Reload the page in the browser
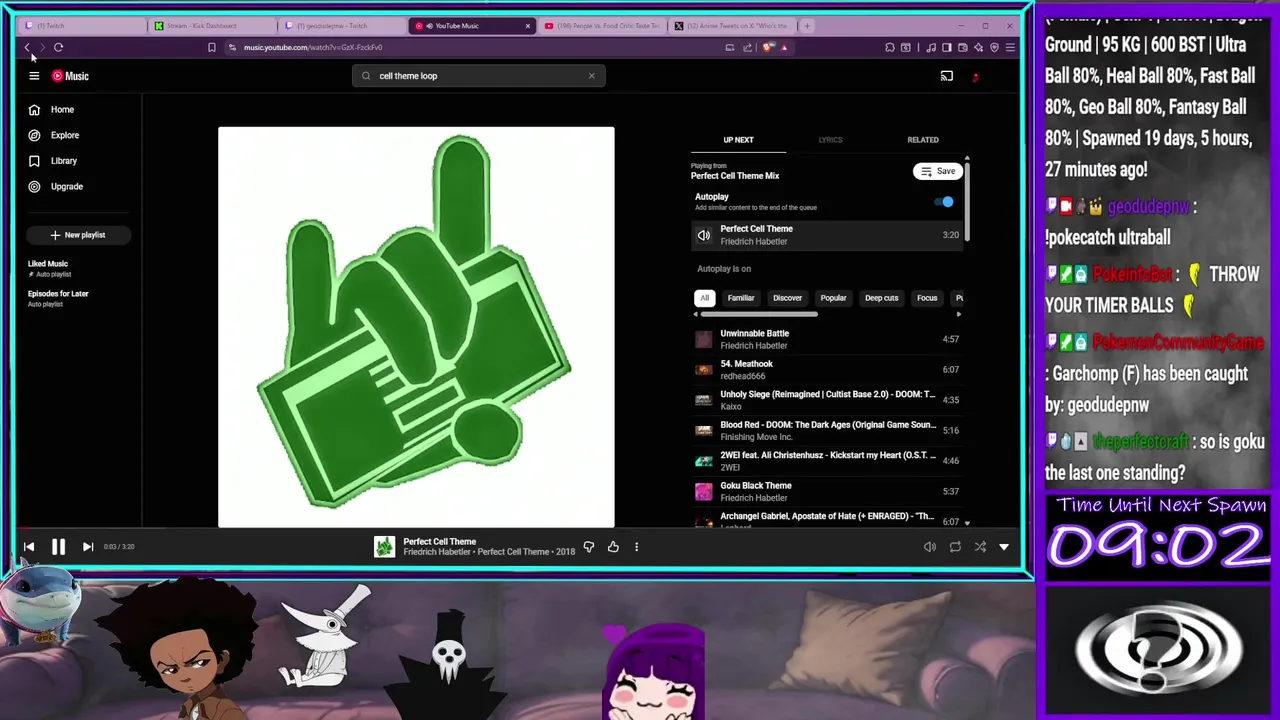 click(x=58, y=47)
